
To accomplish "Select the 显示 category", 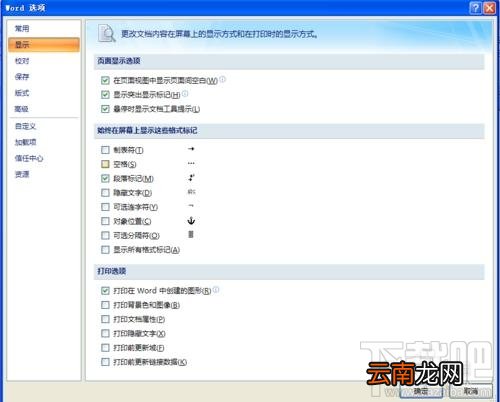I will click(x=44, y=45).
